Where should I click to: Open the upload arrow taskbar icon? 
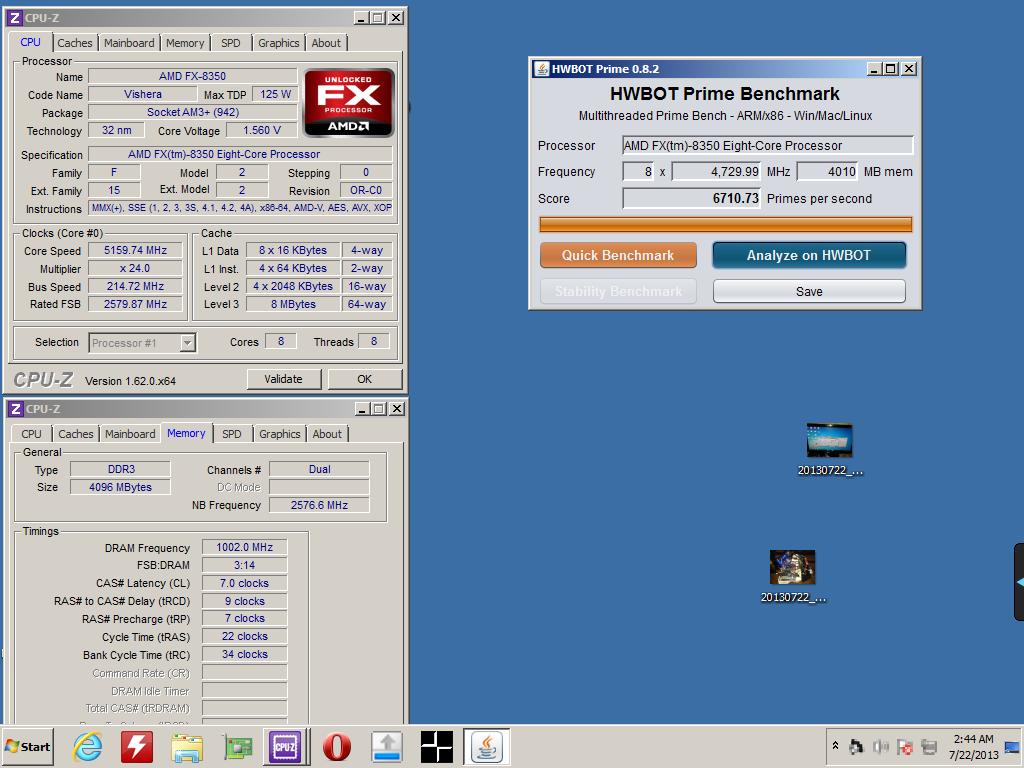pos(386,746)
